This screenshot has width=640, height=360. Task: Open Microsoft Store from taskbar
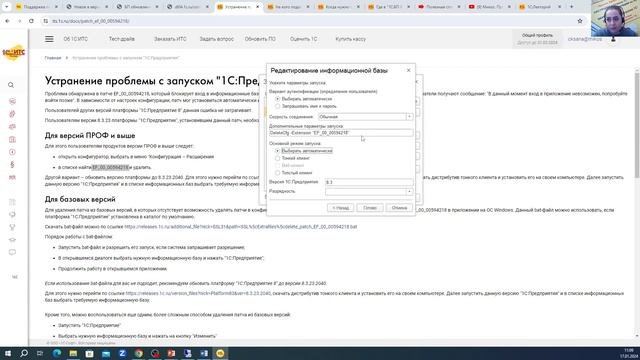89,353
